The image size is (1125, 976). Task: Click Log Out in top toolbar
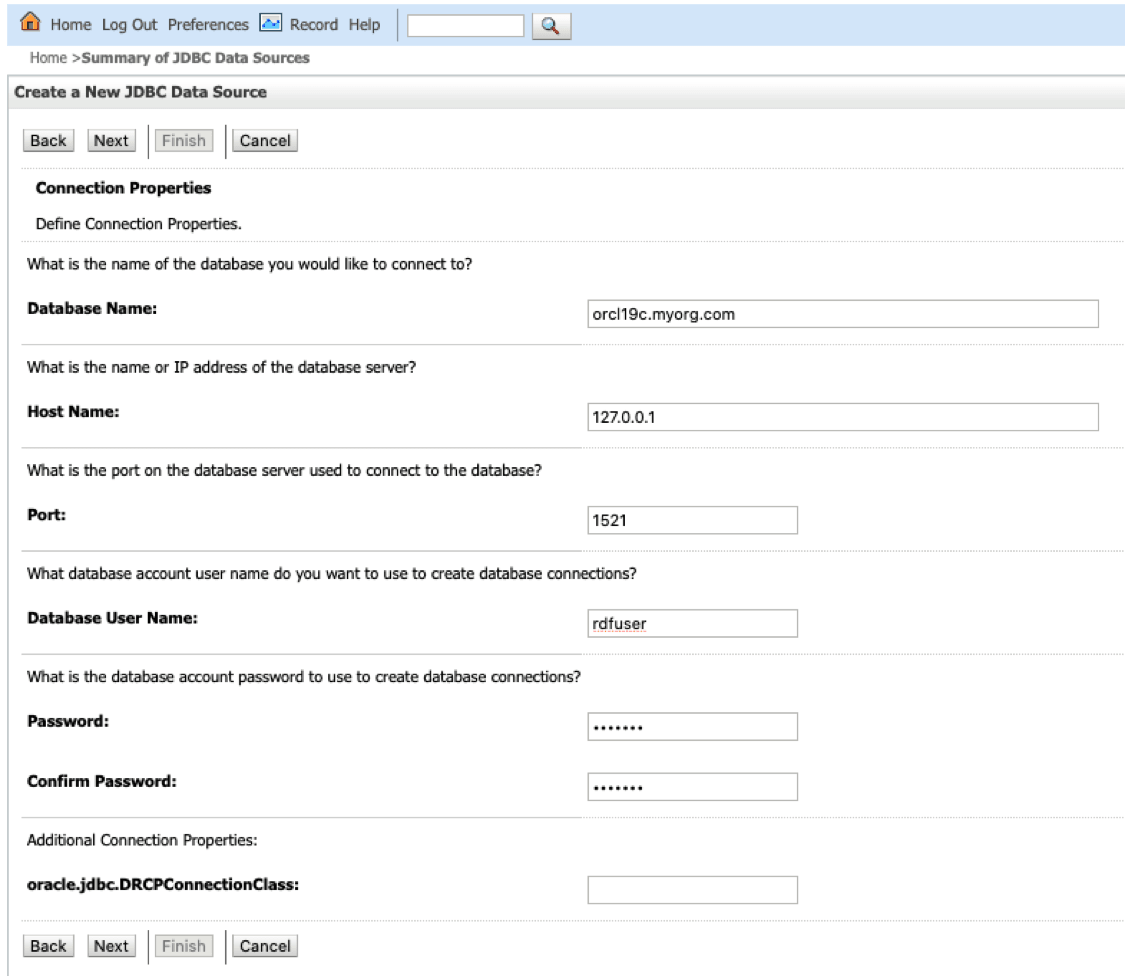pyautogui.click(x=129, y=24)
